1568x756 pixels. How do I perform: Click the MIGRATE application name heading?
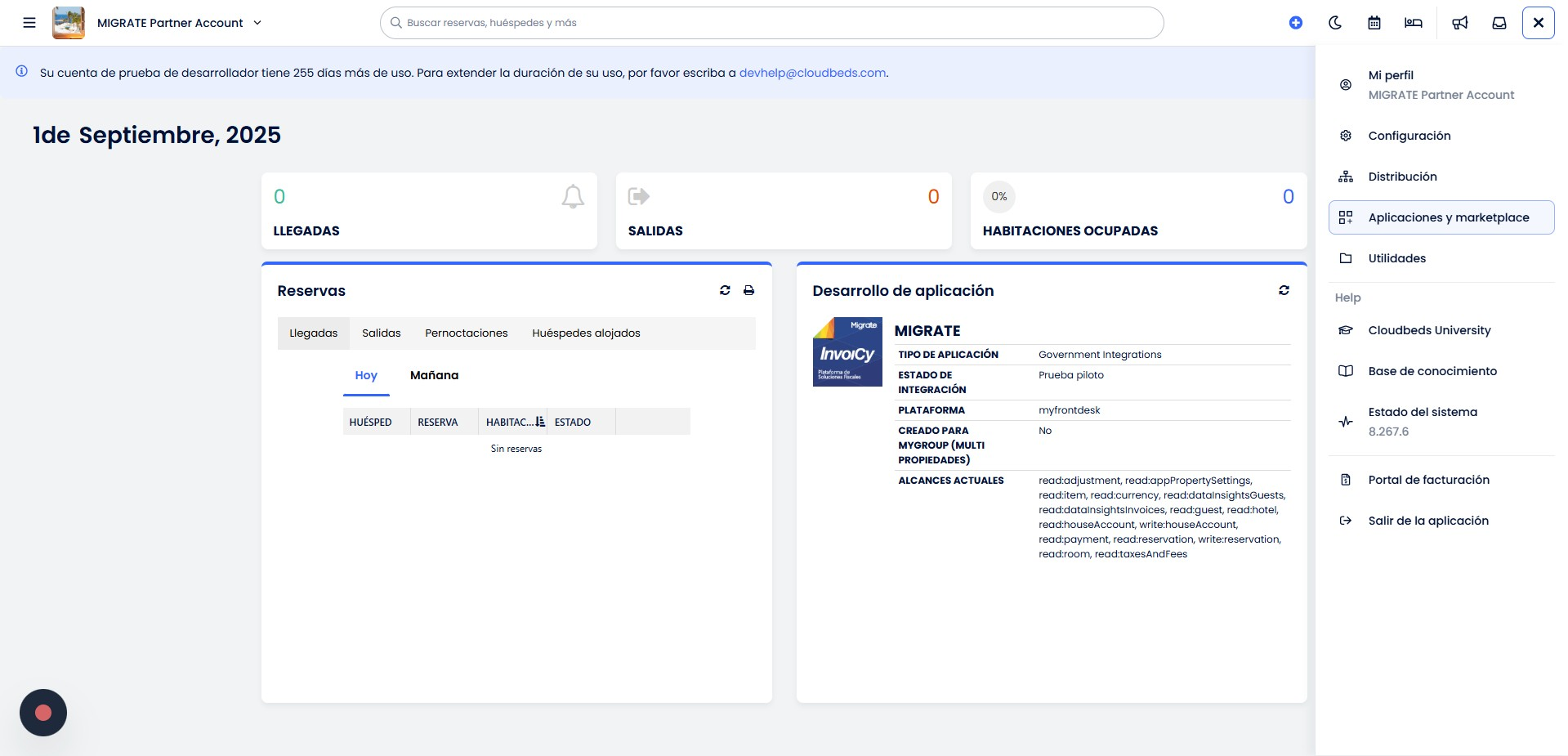click(927, 331)
